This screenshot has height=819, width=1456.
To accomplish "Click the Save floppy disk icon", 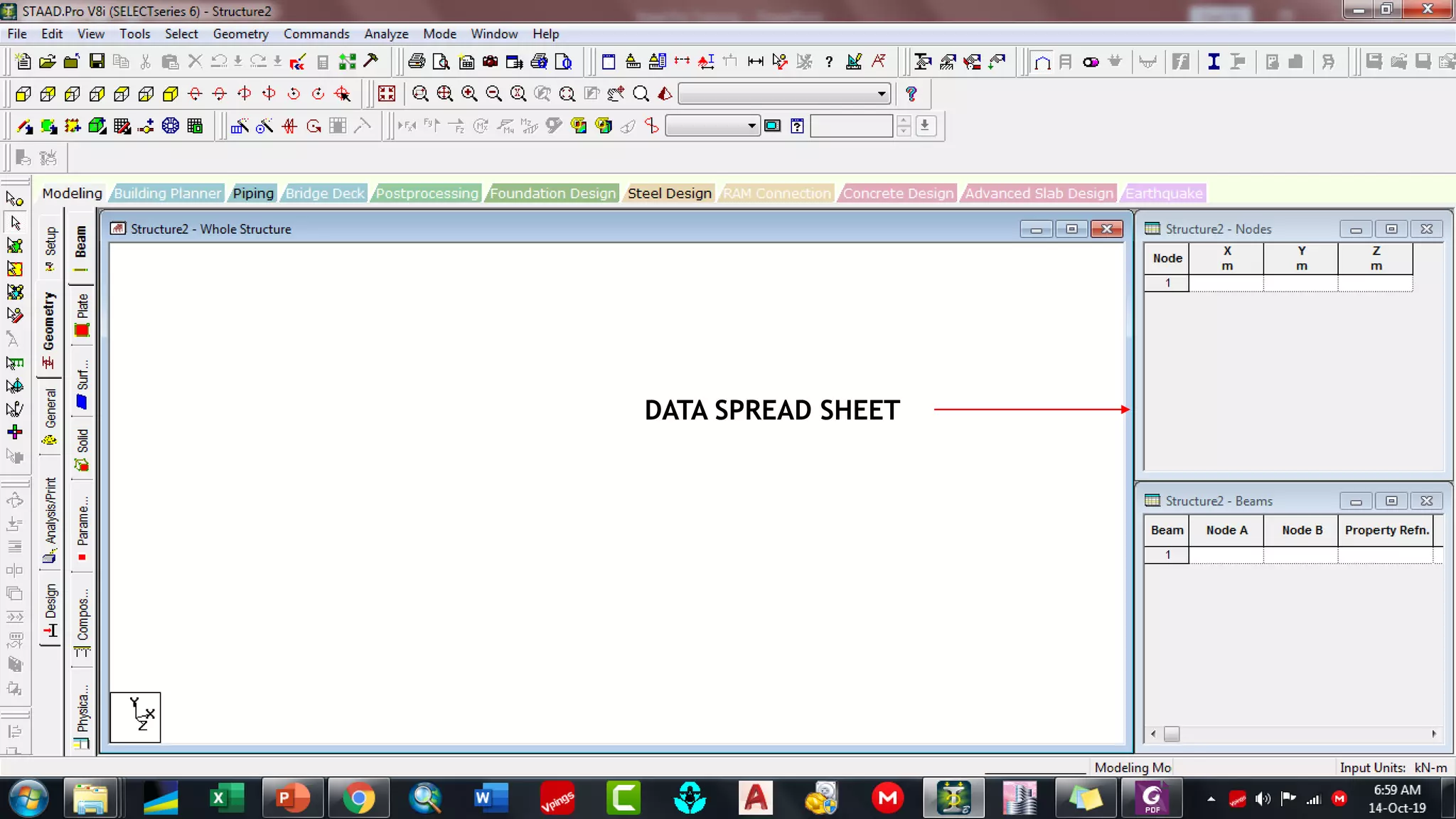I will pyautogui.click(x=97, y=62).
